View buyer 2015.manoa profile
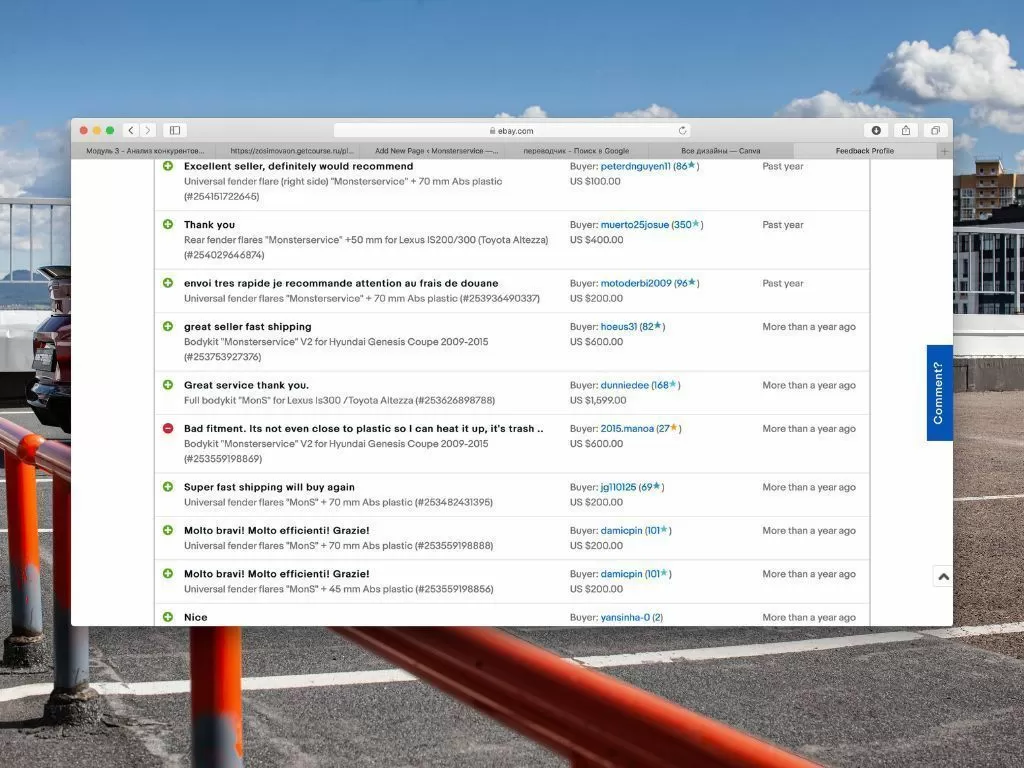1024x768 pixels. [627, 428]
